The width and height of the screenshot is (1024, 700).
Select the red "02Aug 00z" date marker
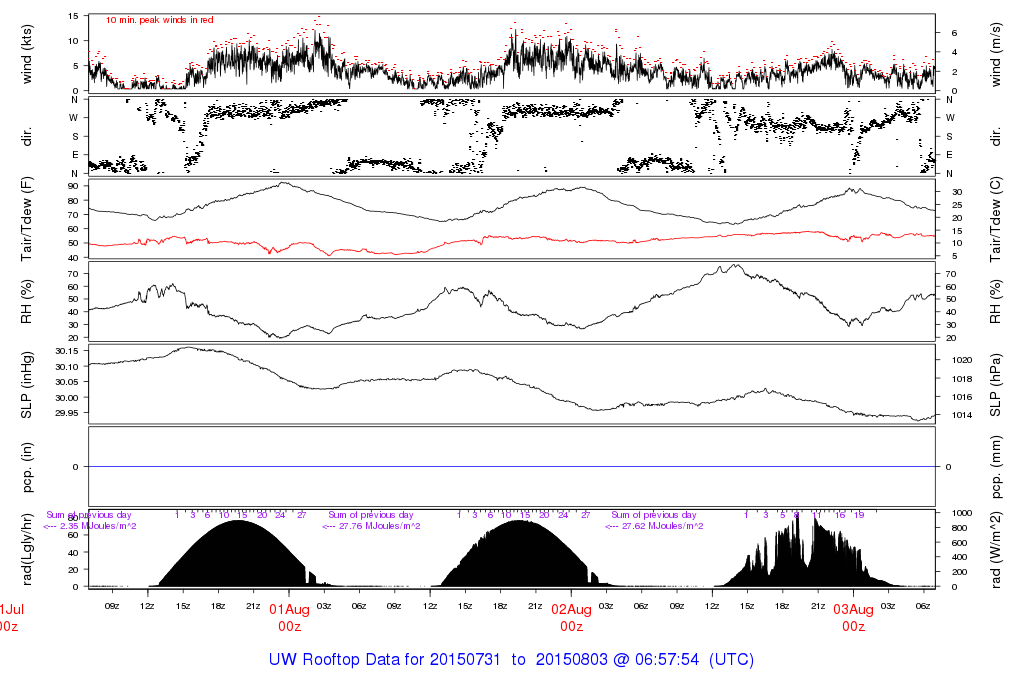571,618
